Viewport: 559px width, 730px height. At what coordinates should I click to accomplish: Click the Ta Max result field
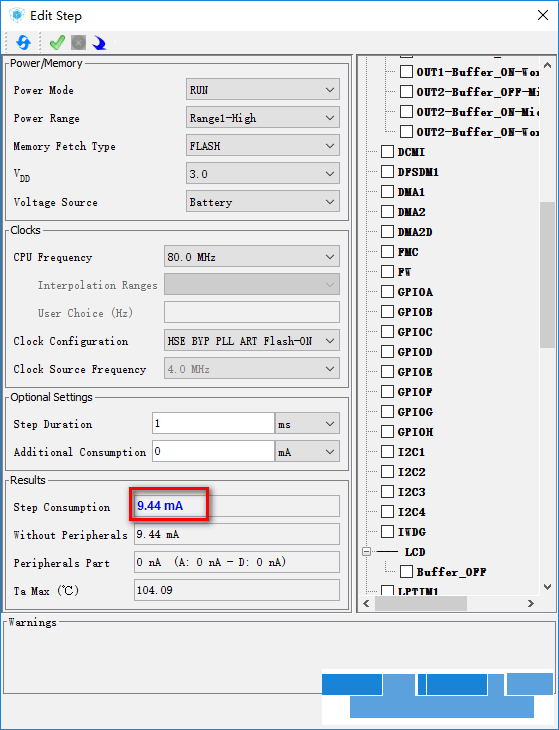(x=237, y=590)
